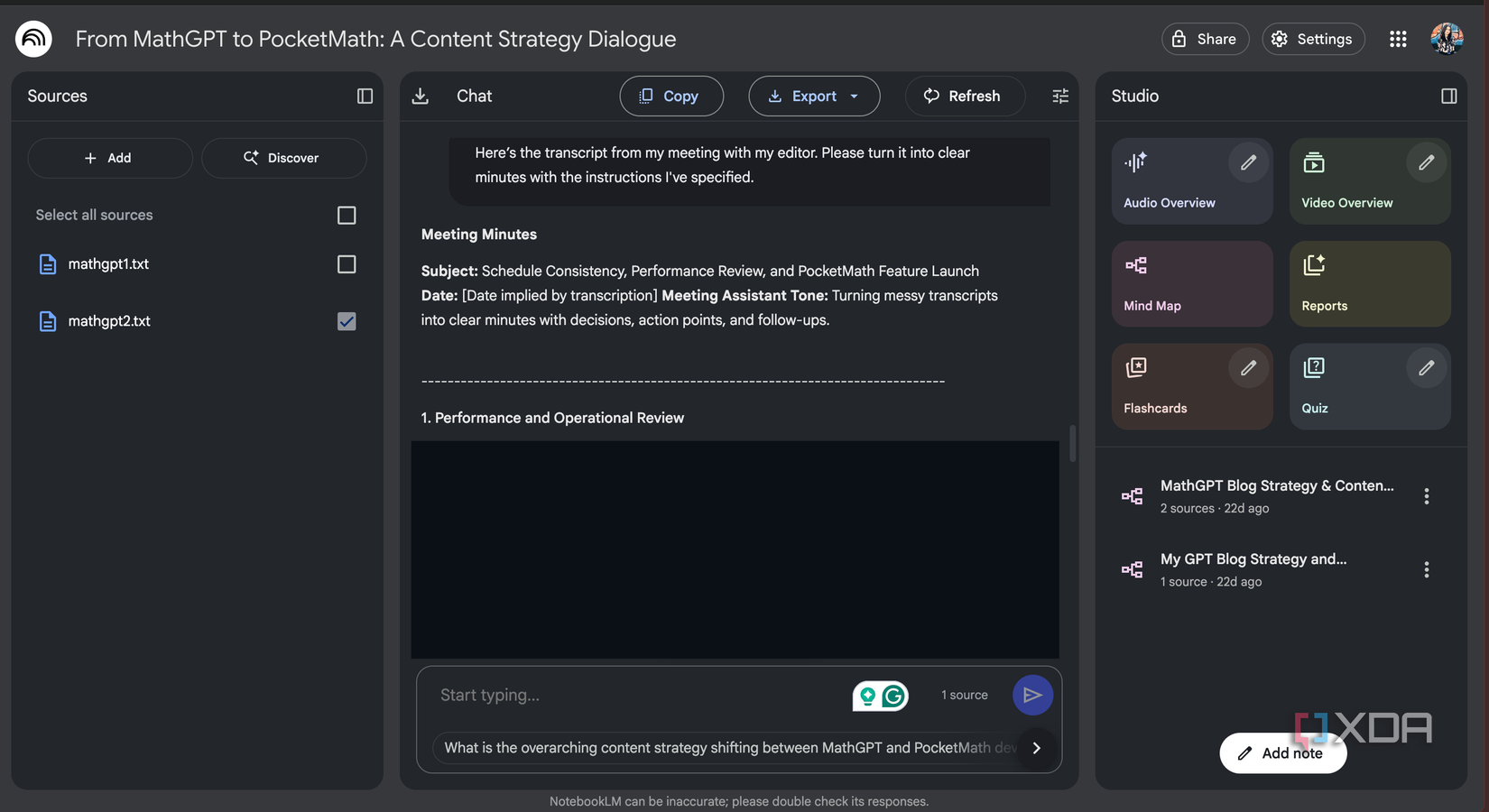Open the Google apps grid
The image size is (1489, 812).
click(x=1398, y=39)
